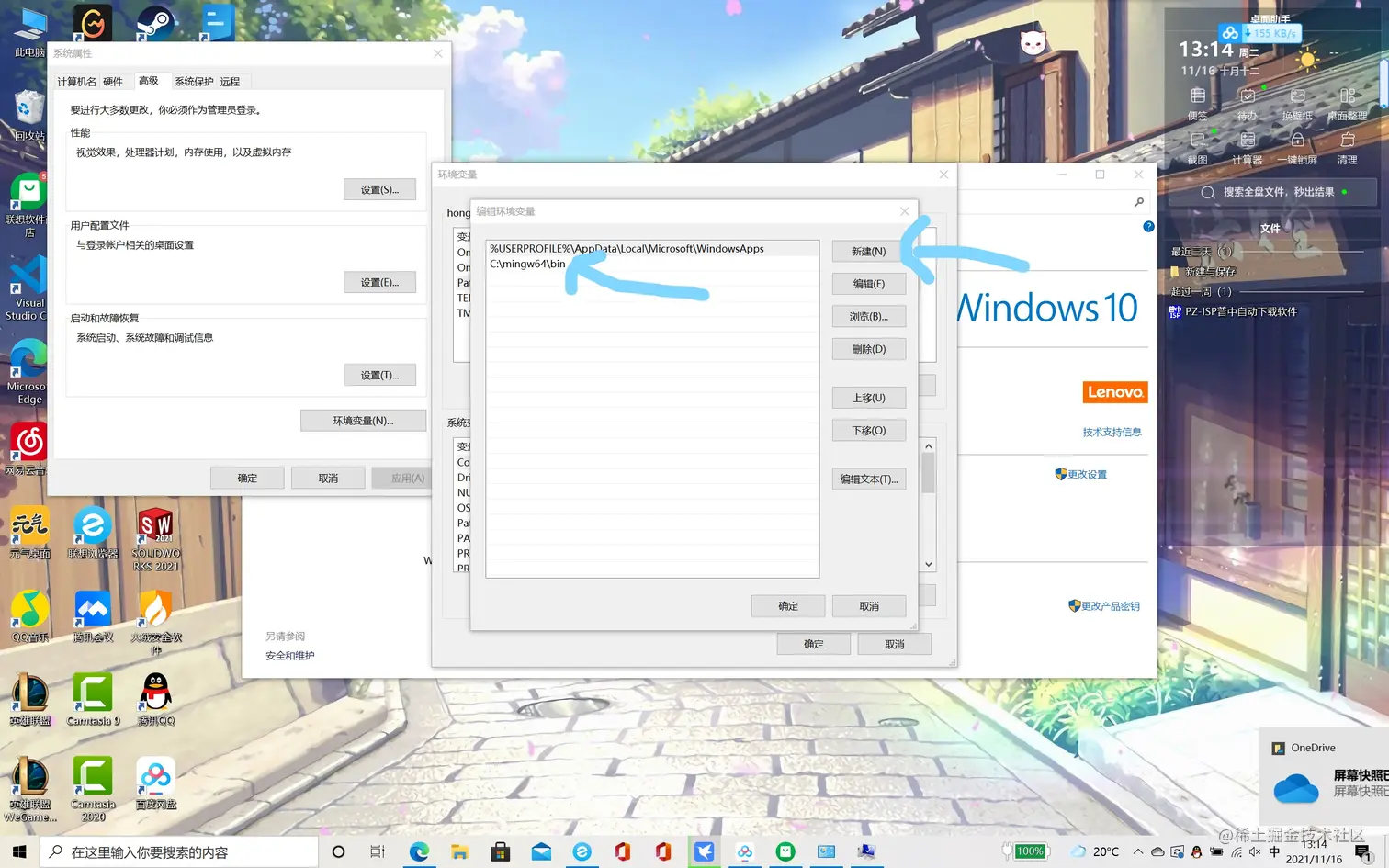Open the 元气桌面 desktop icon
The image size is (1389, 868).
pos(30,531)
